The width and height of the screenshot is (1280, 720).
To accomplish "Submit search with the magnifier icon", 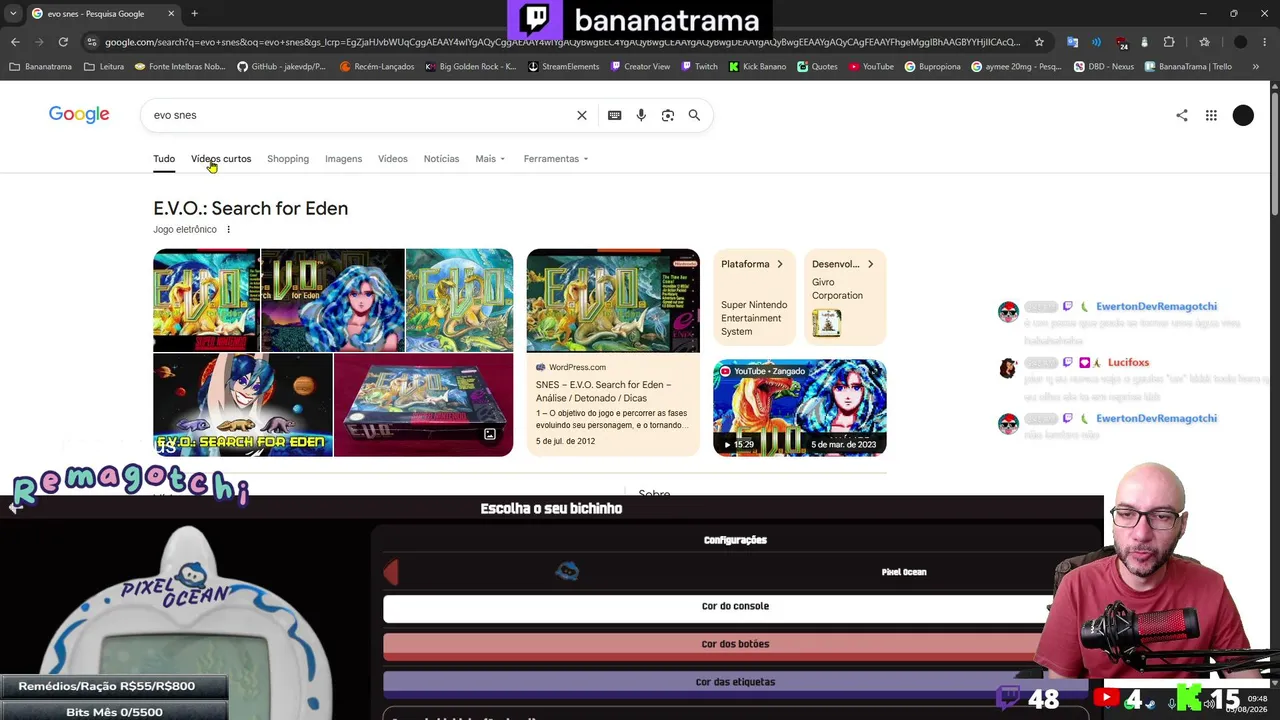I will tap(694, 115).
